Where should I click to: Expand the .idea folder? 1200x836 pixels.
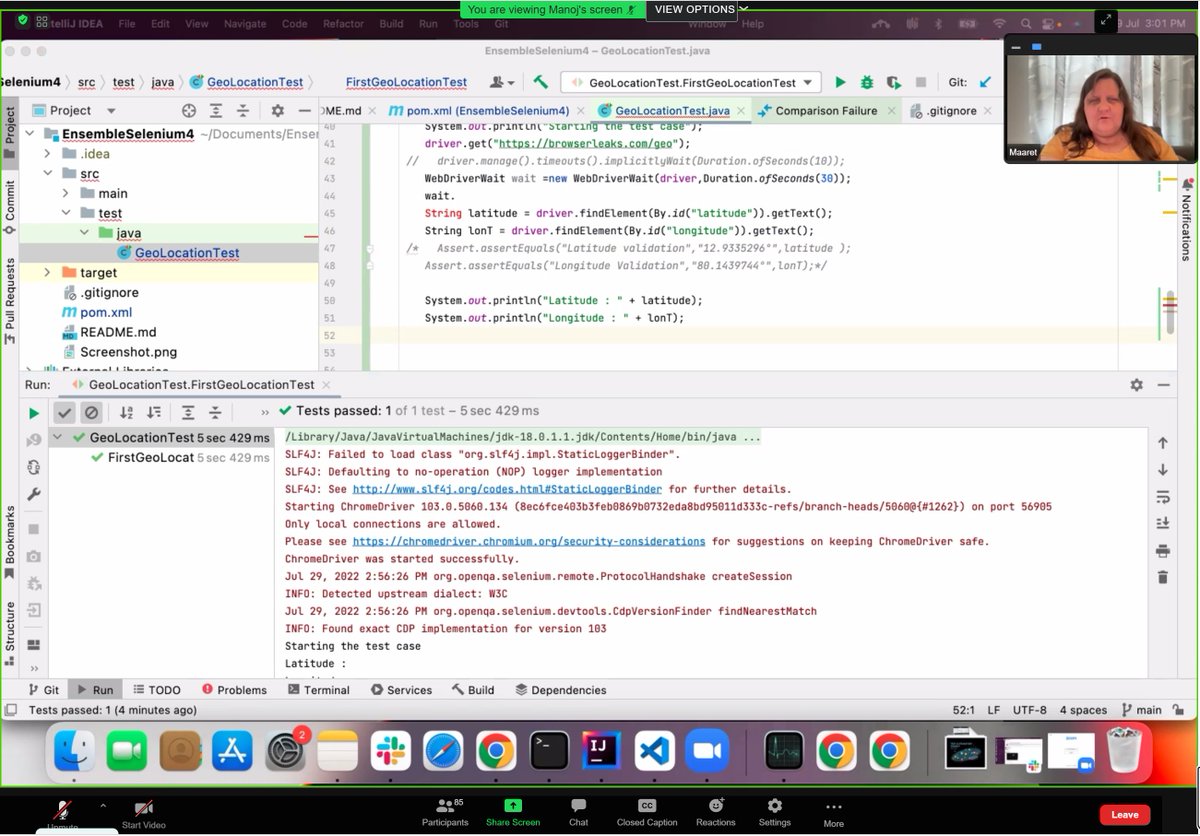pos(47,154)
